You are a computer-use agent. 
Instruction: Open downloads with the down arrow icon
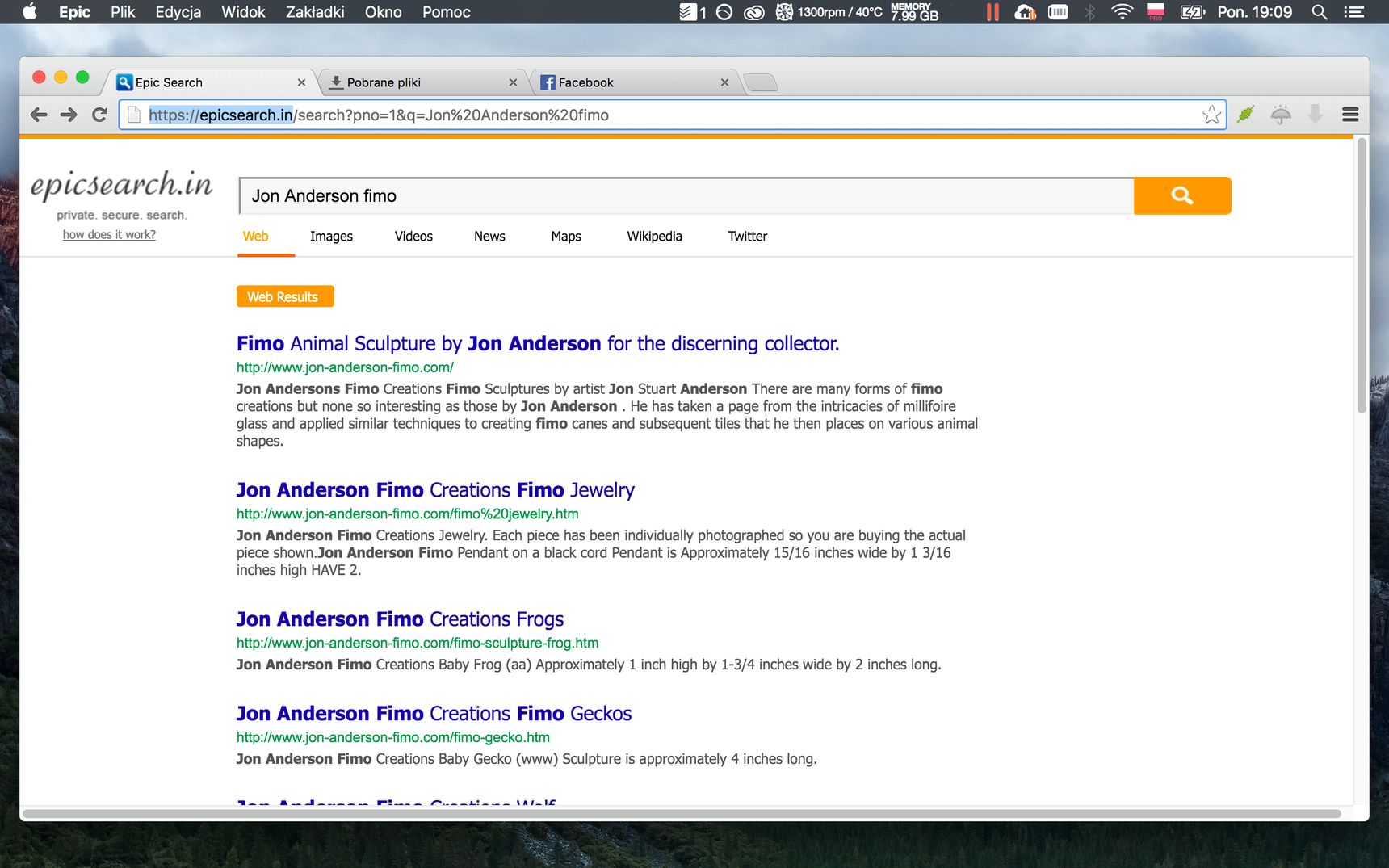tap(1316, 115)
